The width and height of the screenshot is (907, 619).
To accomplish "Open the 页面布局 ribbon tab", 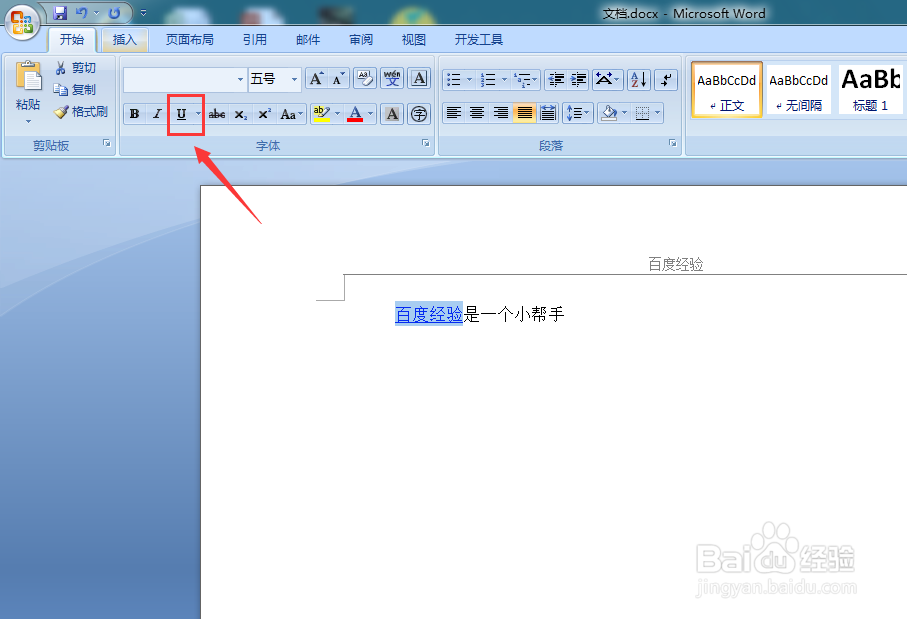I will pos(190,39).
